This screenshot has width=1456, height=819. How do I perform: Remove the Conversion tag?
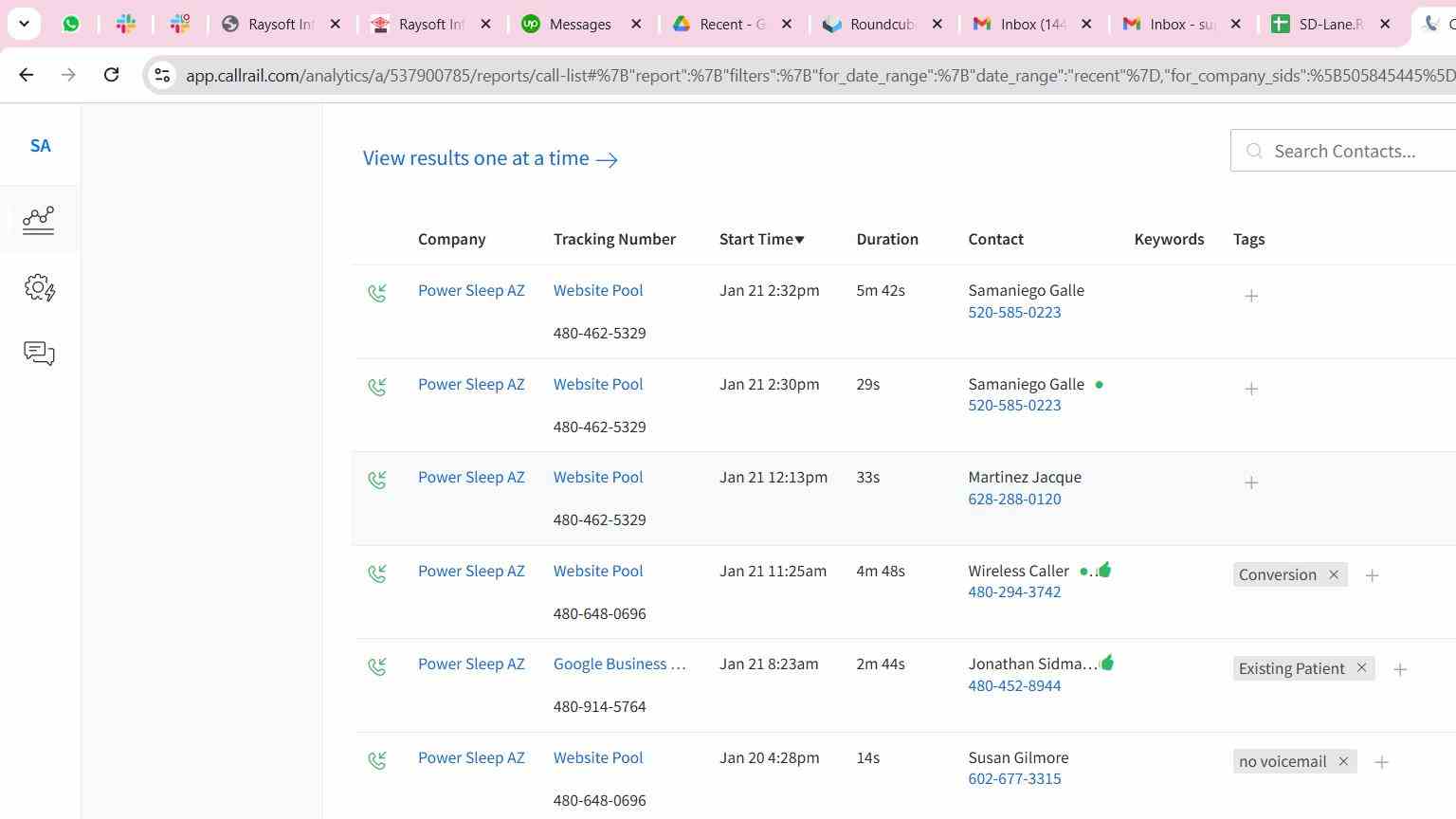(x=1334, y=574)
